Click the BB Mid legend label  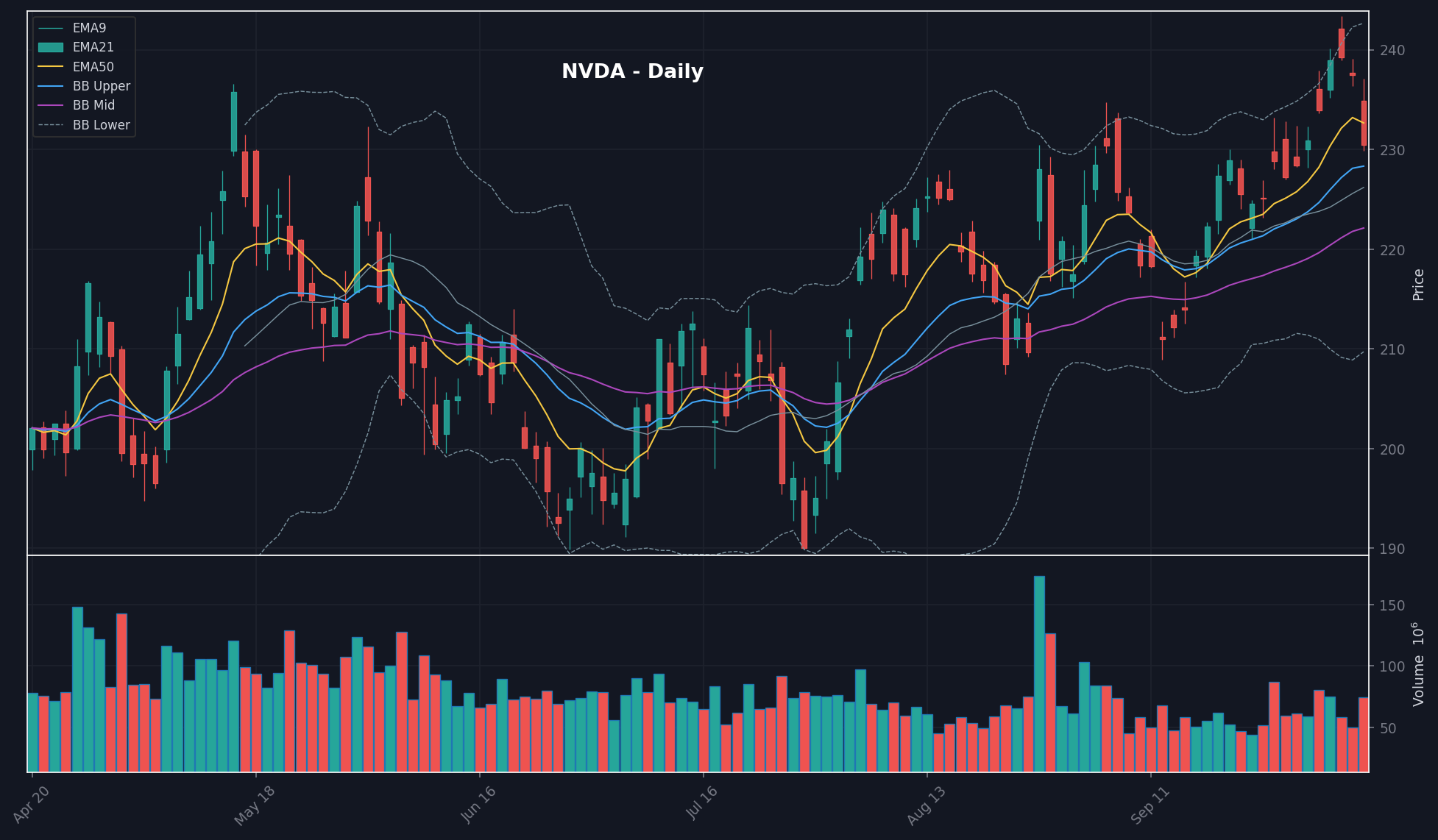(x=93, y=105)
